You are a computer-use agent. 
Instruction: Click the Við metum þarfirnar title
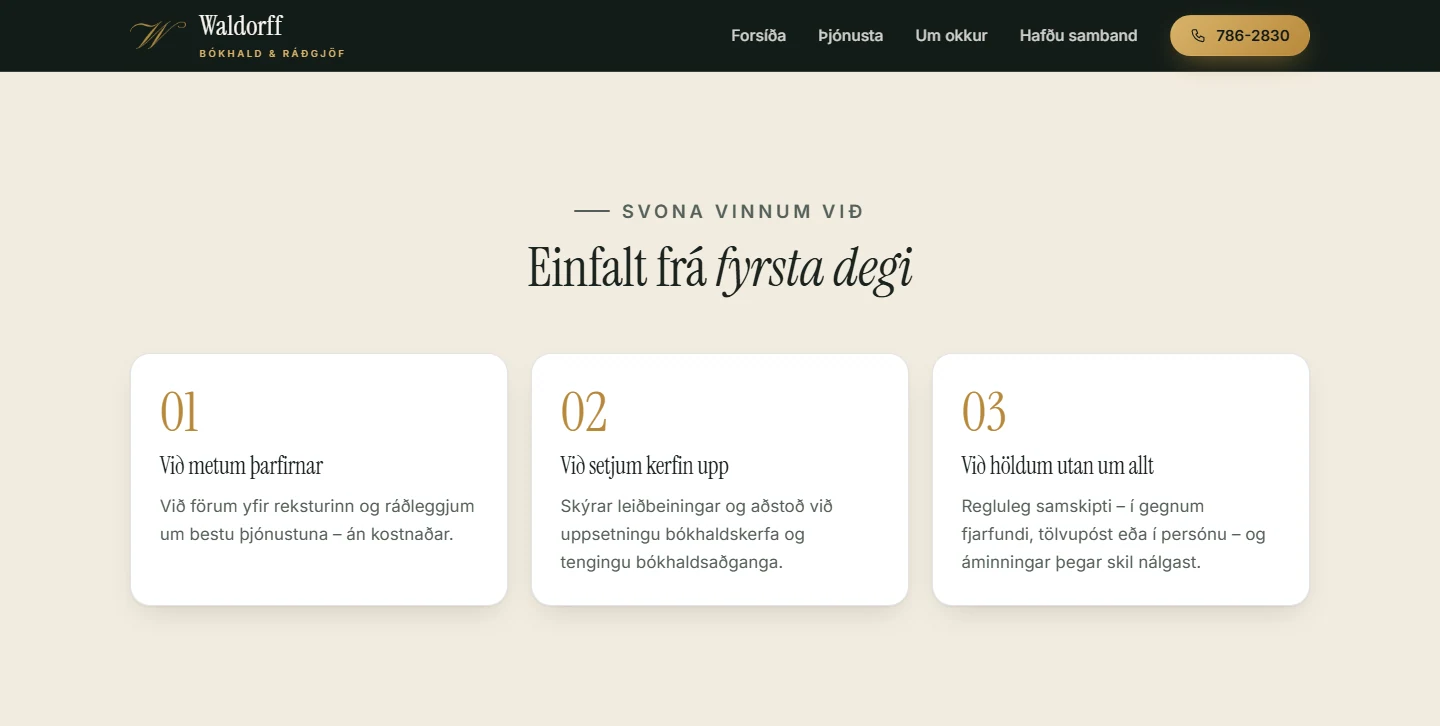241,466
